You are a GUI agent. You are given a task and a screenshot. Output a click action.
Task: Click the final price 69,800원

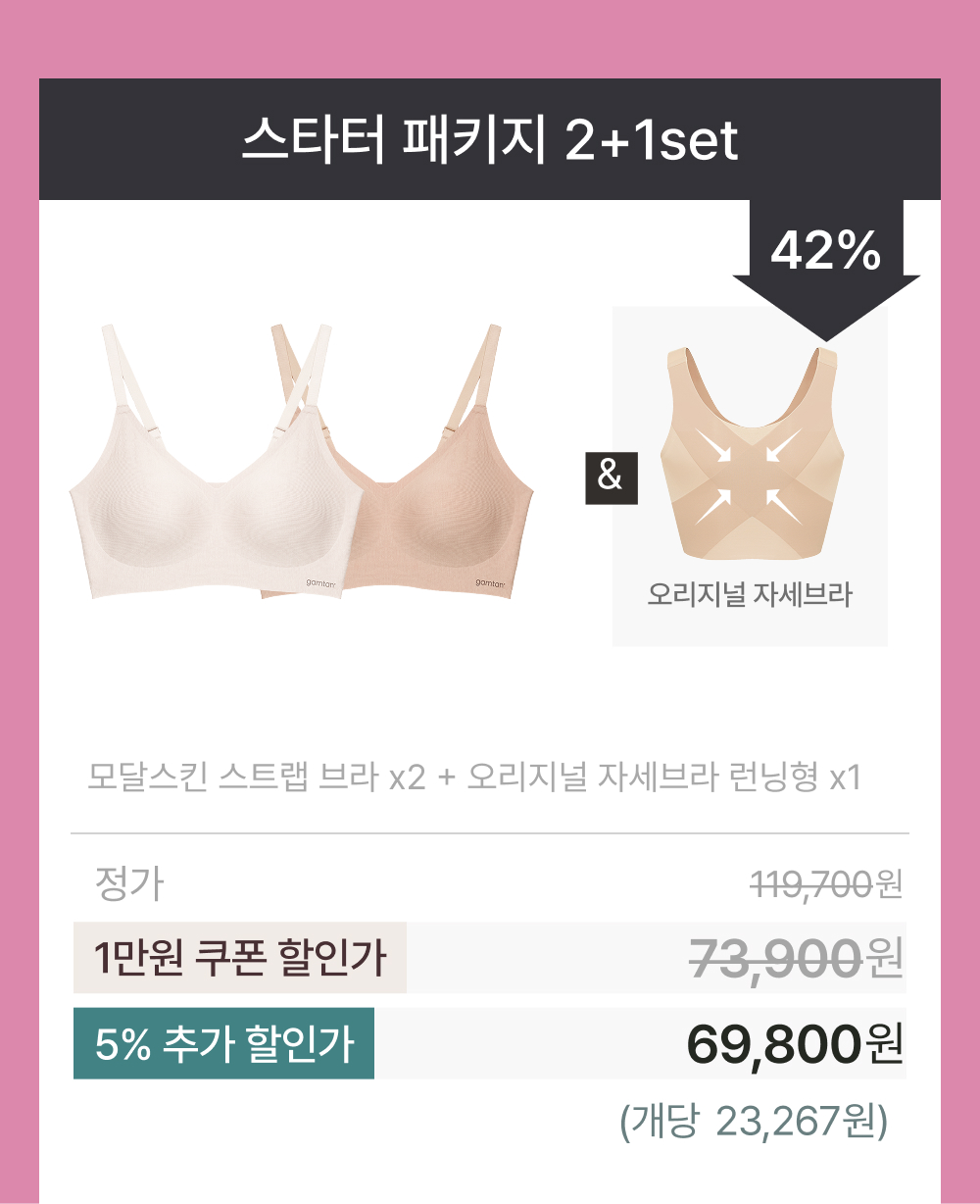coord(795,1045)
